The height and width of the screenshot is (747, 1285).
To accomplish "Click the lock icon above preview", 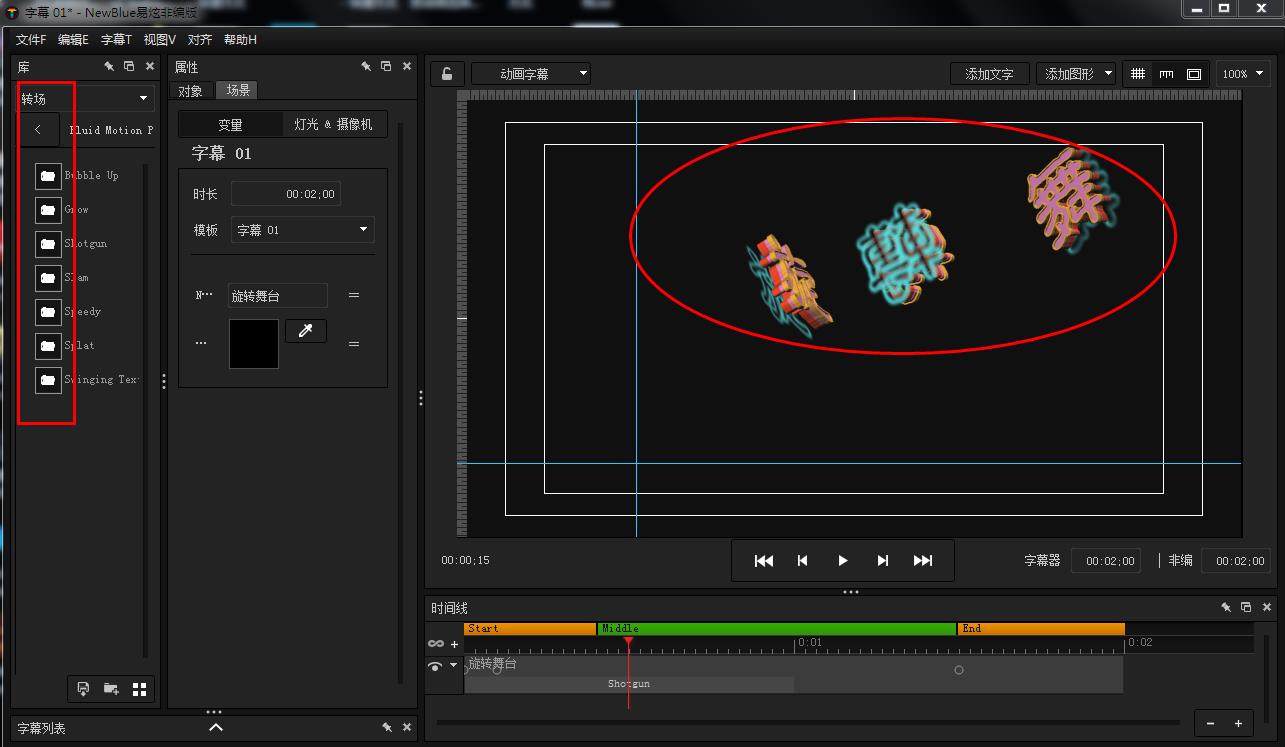I will pyautogui.click(x=447, y=74).
